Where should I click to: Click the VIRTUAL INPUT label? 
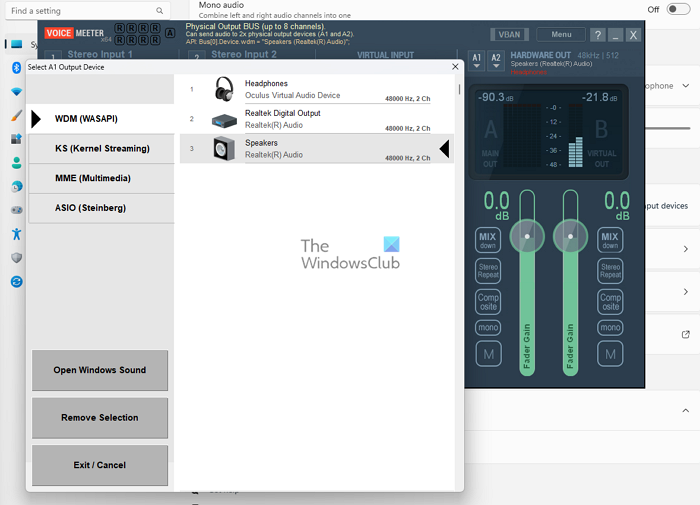coord(385,55)
